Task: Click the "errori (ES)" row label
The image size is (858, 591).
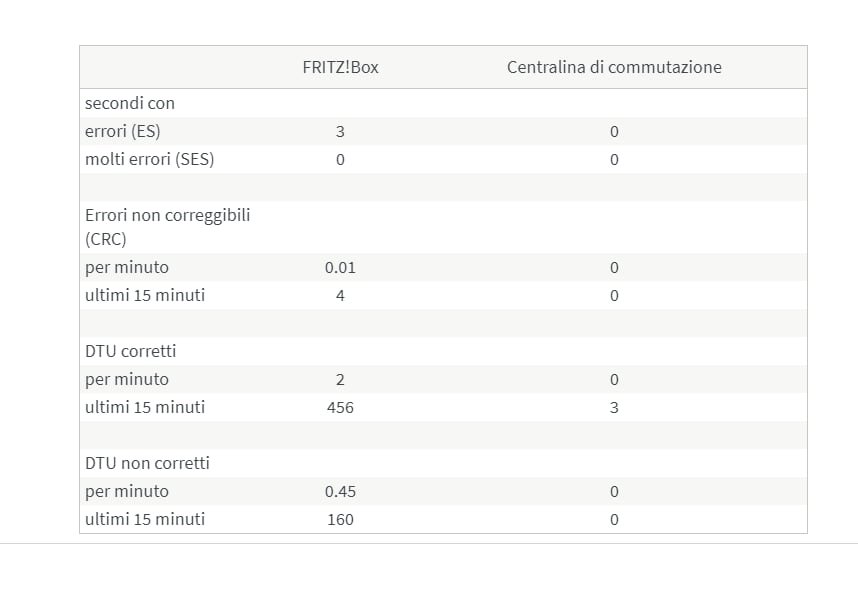Action: coord(123,131)
